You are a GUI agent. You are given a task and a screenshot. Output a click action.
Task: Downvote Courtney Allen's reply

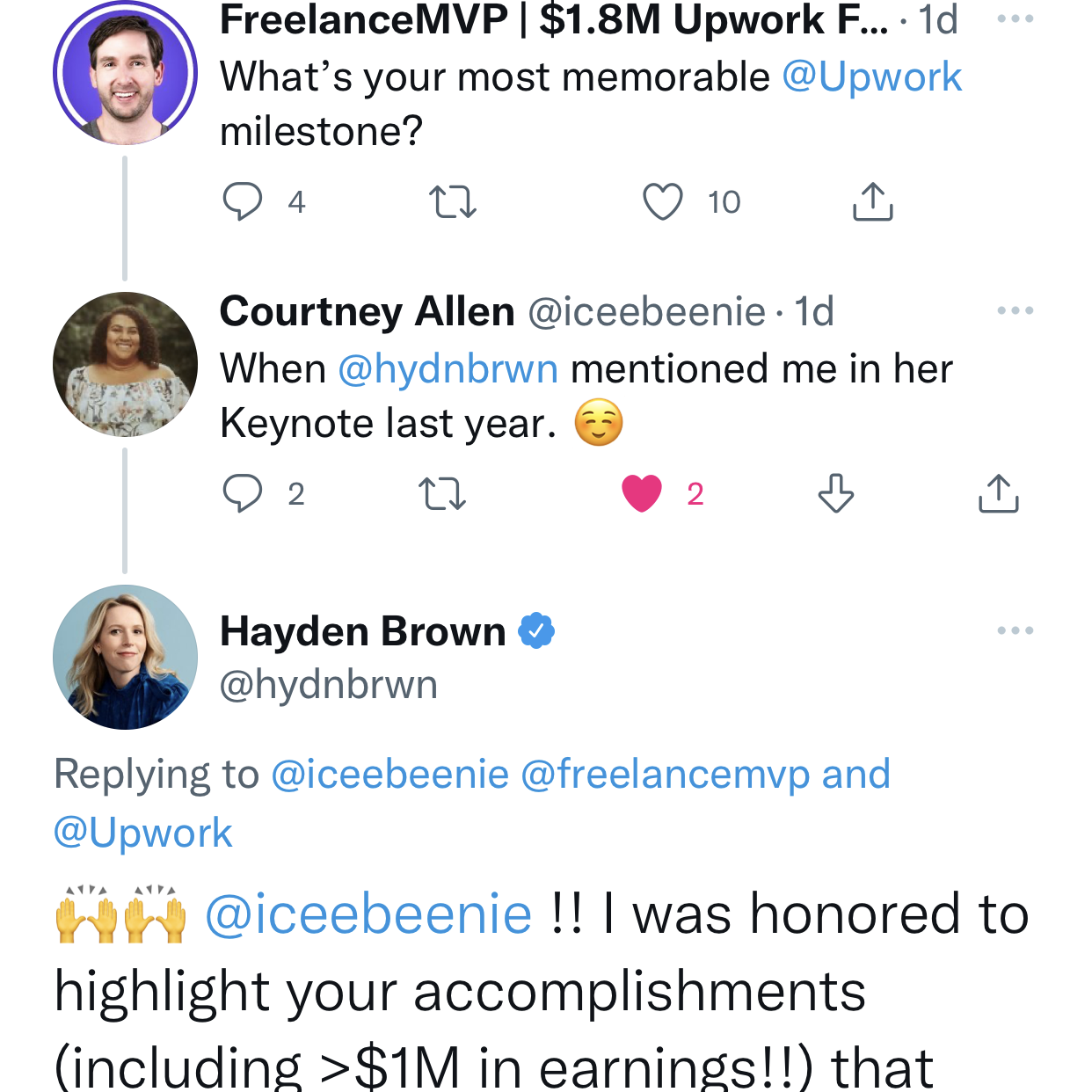pyautogui.click(x=835, y=493)
